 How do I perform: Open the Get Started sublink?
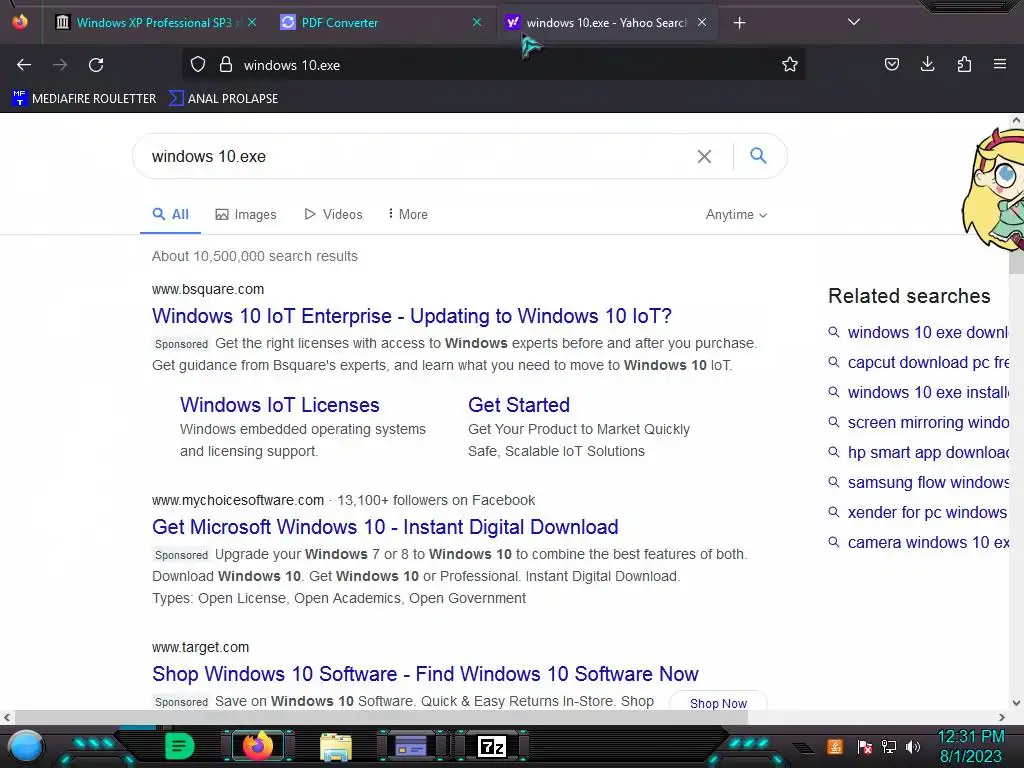[x=519, y=405]
